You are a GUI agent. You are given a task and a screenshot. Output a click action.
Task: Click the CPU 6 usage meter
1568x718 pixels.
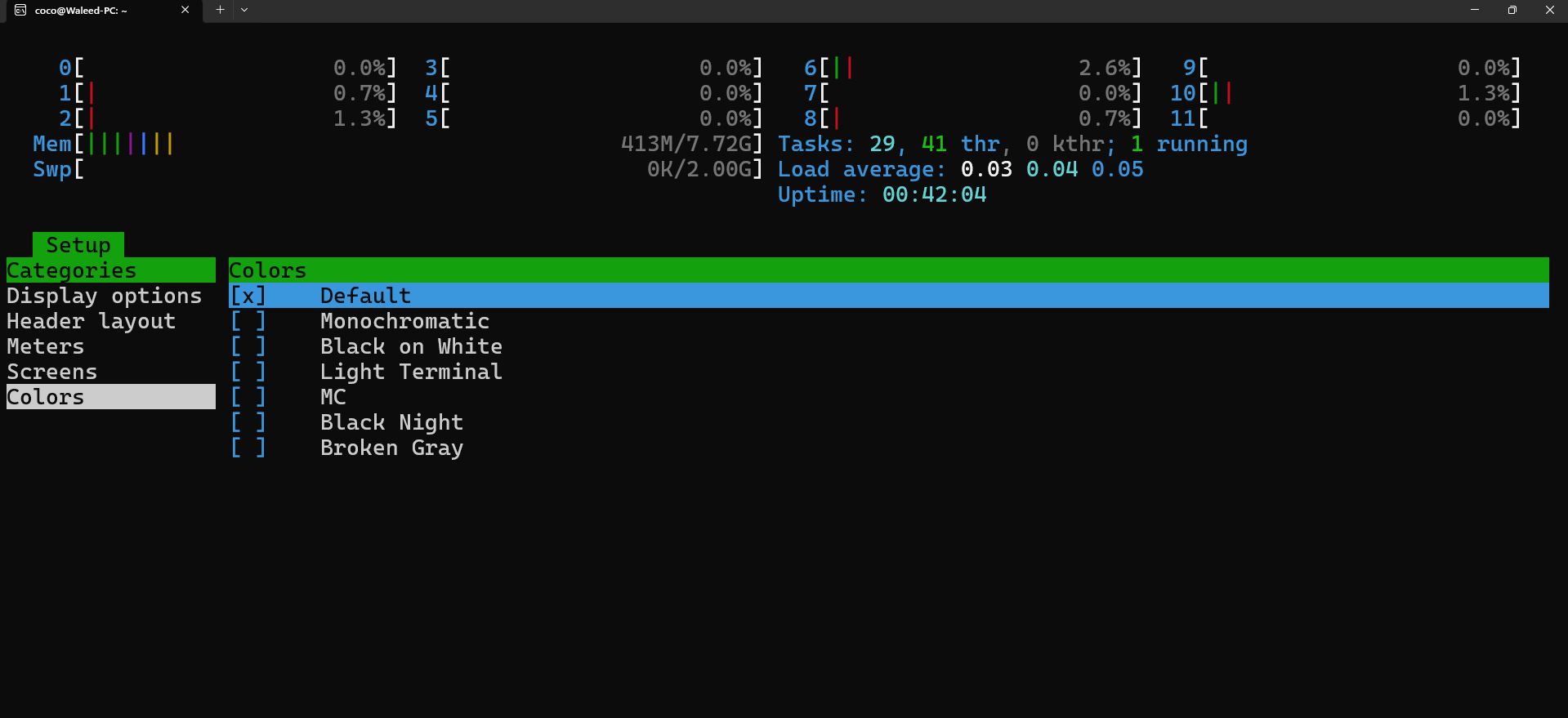click(x=973, y=68)
